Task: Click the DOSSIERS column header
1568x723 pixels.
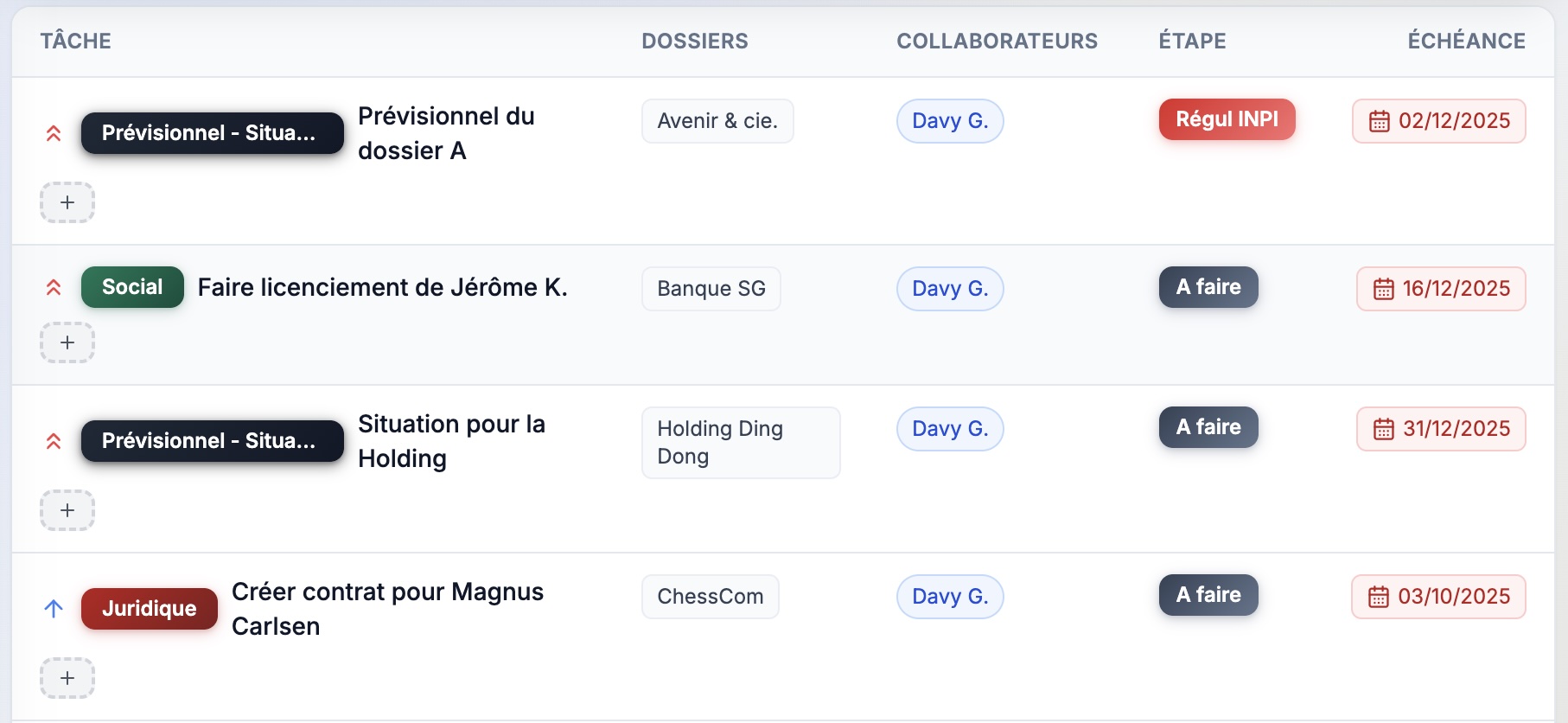Action: point(695,40)
